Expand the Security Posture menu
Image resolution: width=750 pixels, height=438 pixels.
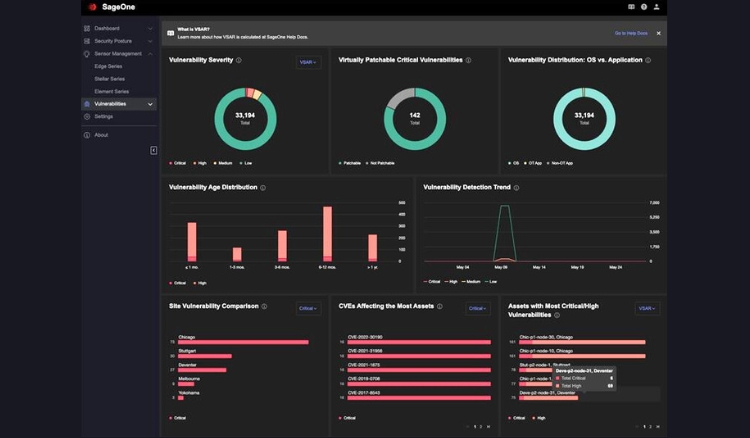click(118, 41)
